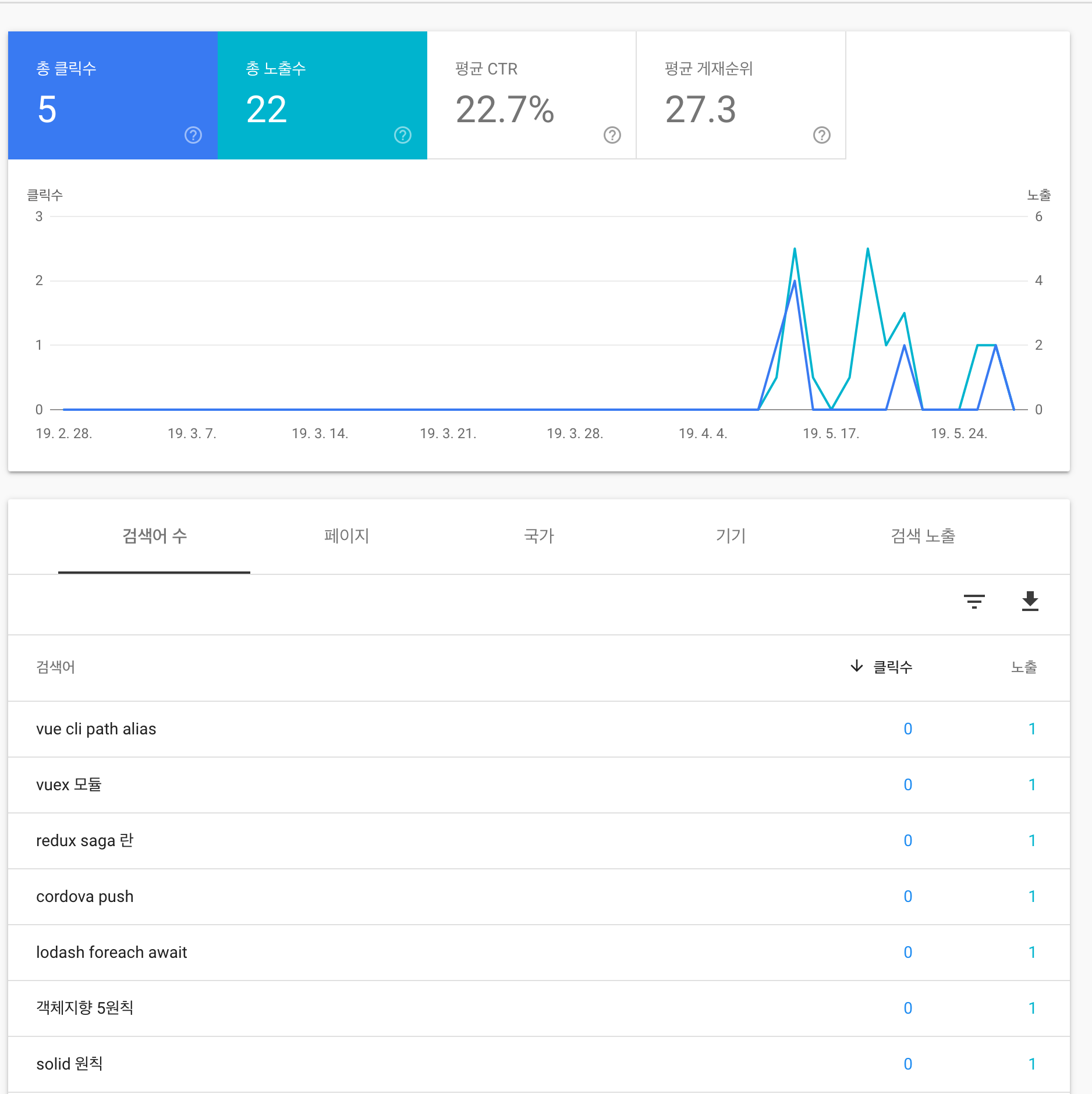1092x1094 pixels.
Task: Click clicks value 0 for 'vue cli path alias'
Action: [x=908, y=729]
